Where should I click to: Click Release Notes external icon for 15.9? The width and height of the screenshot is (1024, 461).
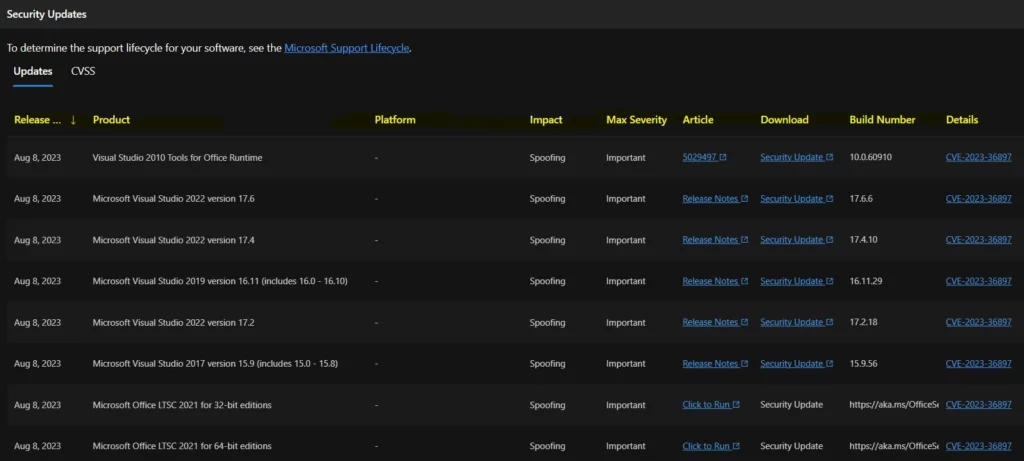click(744, 363)
